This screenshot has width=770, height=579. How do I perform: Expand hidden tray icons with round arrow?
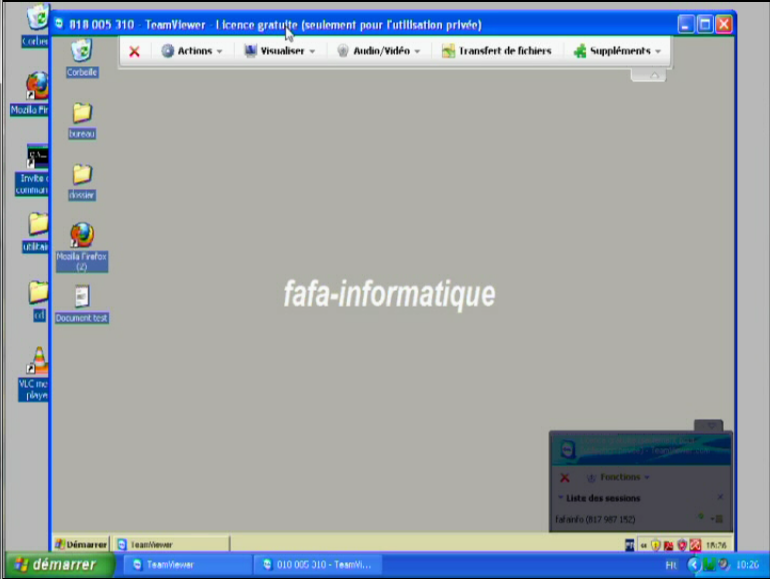click(694, 565)
